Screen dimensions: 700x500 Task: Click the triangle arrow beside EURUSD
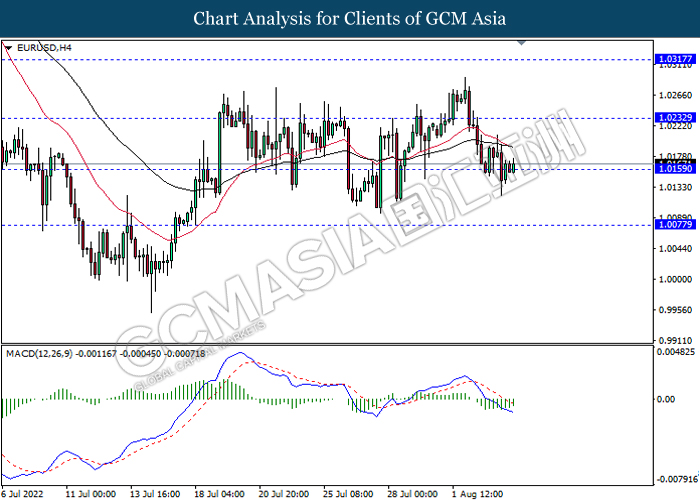tap(8, 48)
